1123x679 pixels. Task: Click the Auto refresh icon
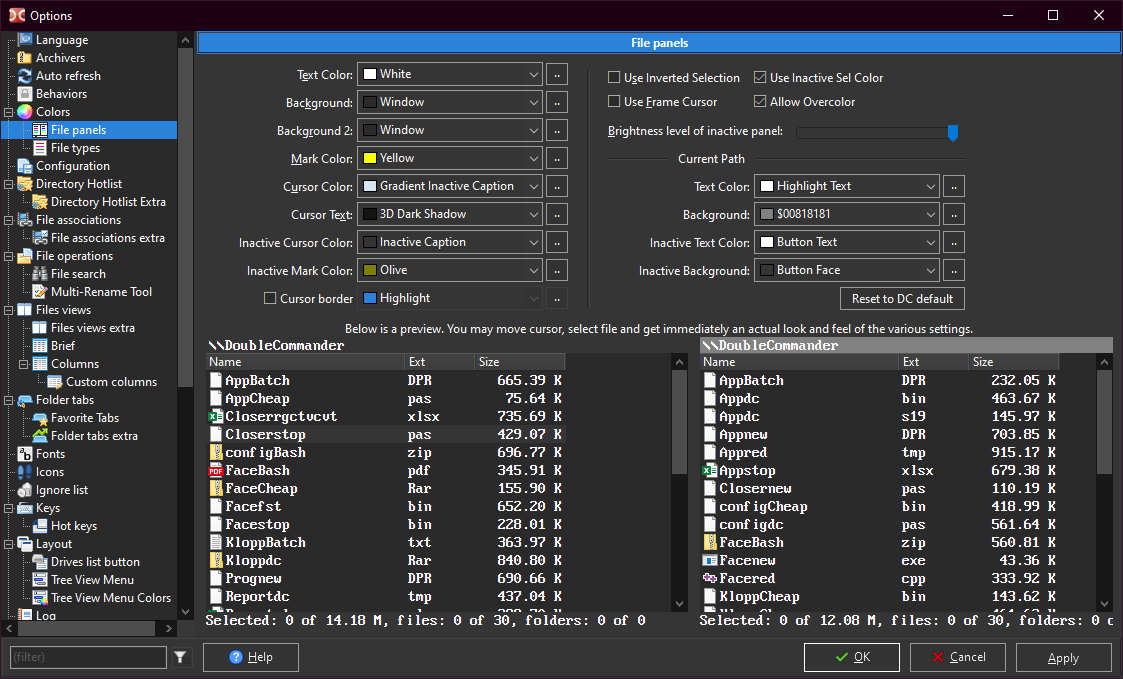tap(25, 76)
